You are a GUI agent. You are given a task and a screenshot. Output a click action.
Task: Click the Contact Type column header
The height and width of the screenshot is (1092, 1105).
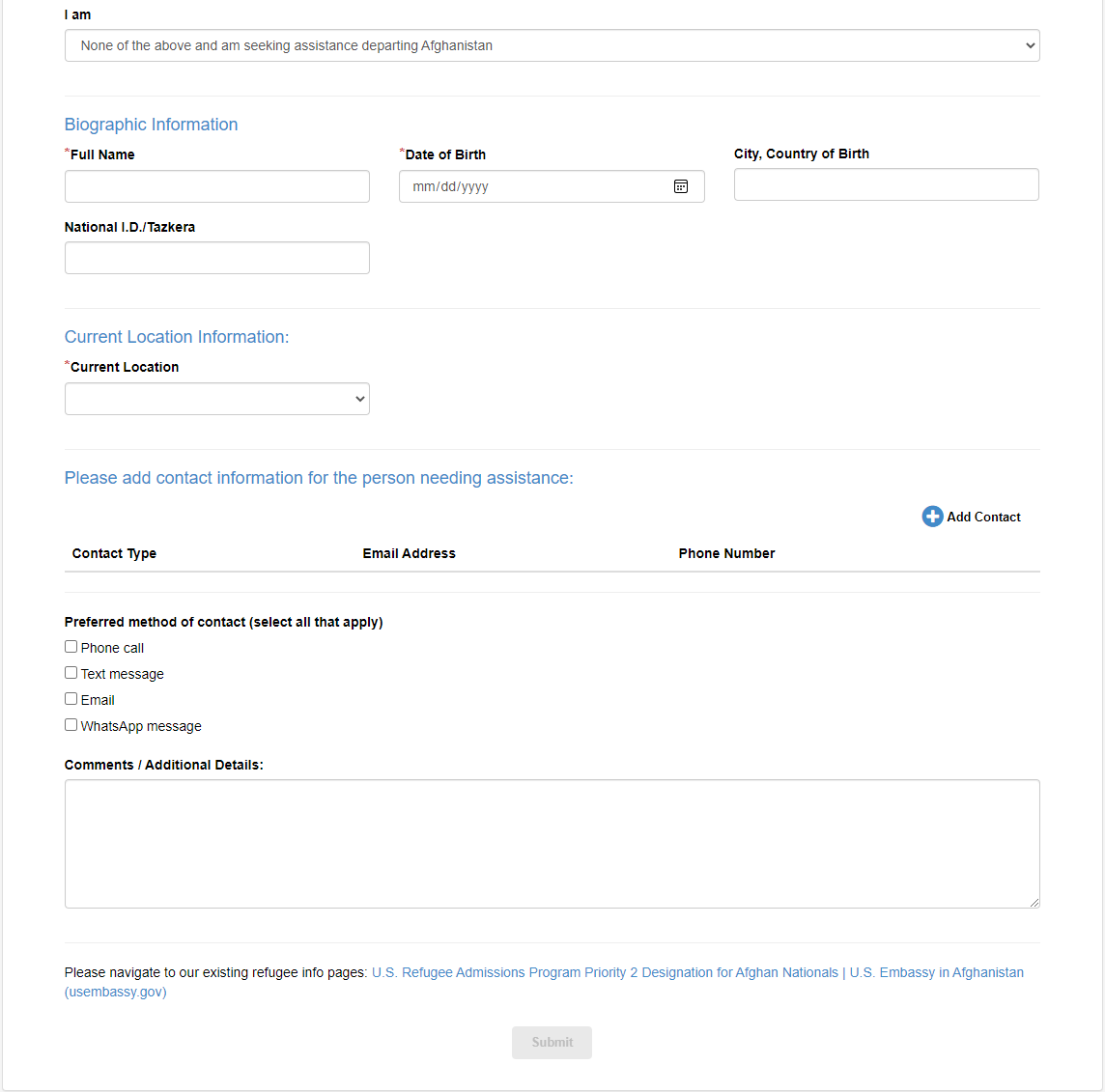[114, 553]
